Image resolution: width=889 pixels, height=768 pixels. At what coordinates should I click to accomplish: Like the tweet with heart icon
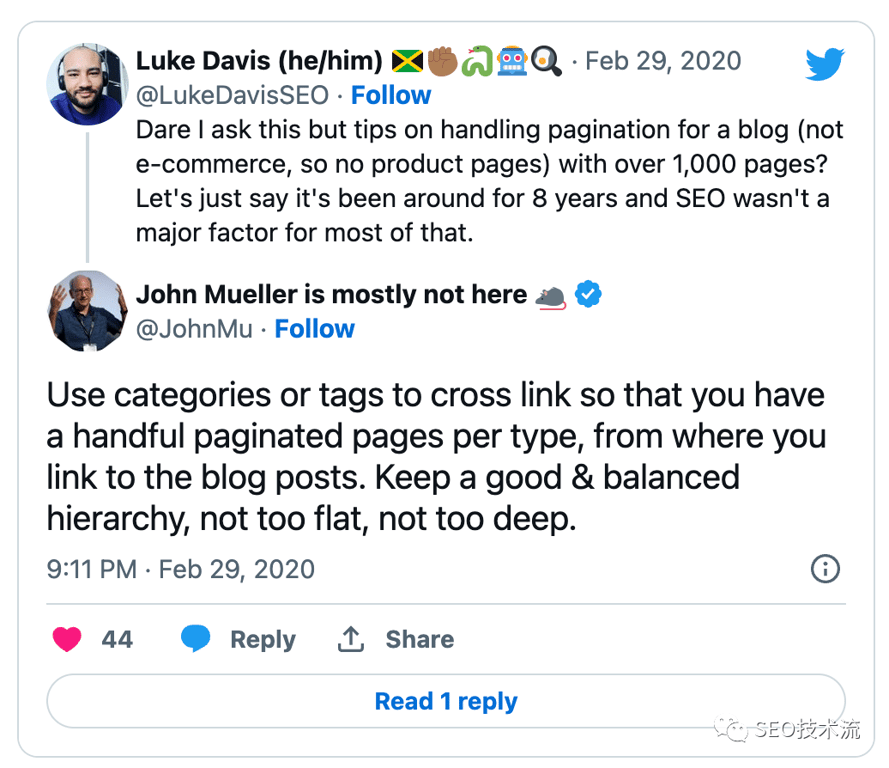[x=67, y=640]
